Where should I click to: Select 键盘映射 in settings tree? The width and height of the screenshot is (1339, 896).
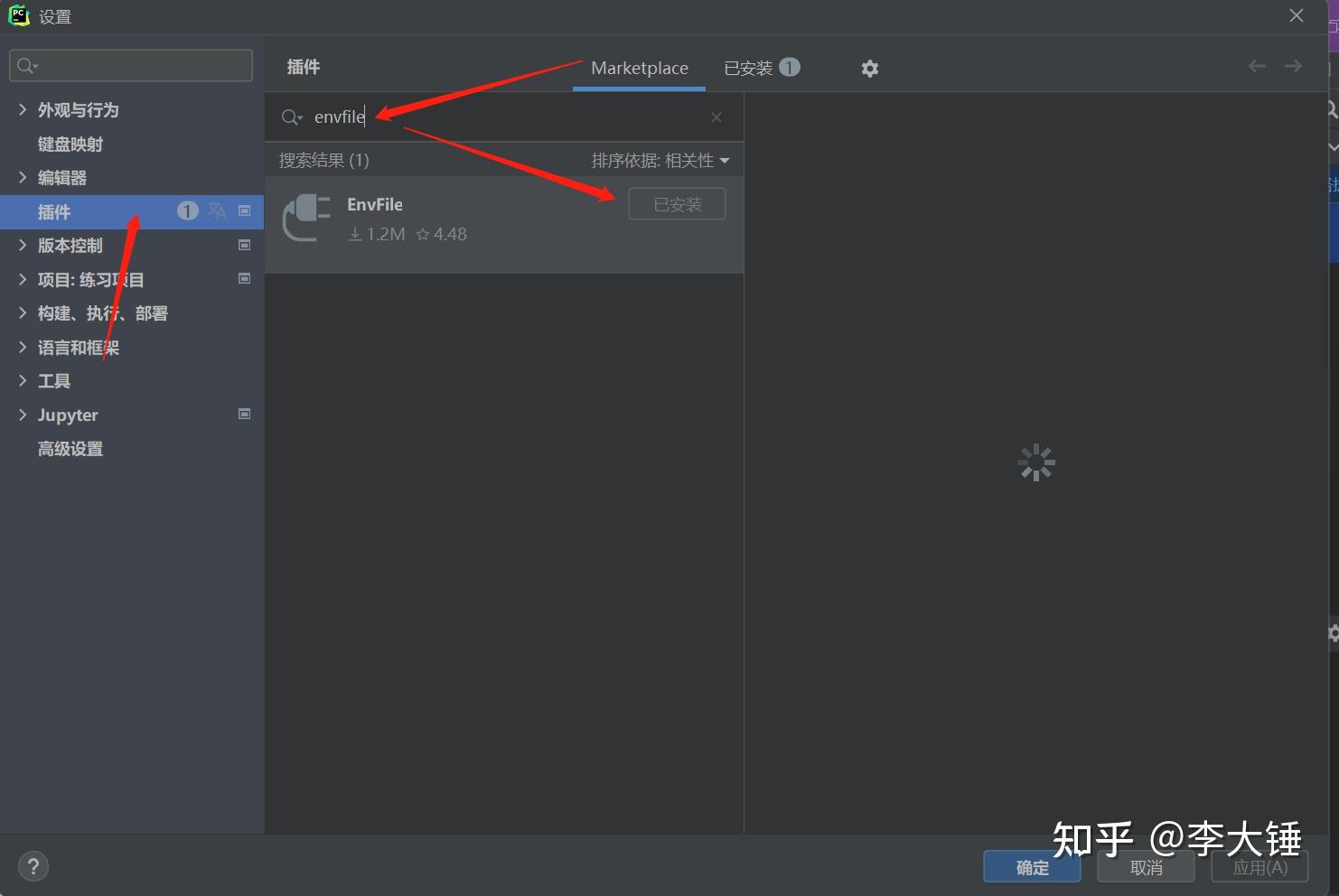(70, 144)
